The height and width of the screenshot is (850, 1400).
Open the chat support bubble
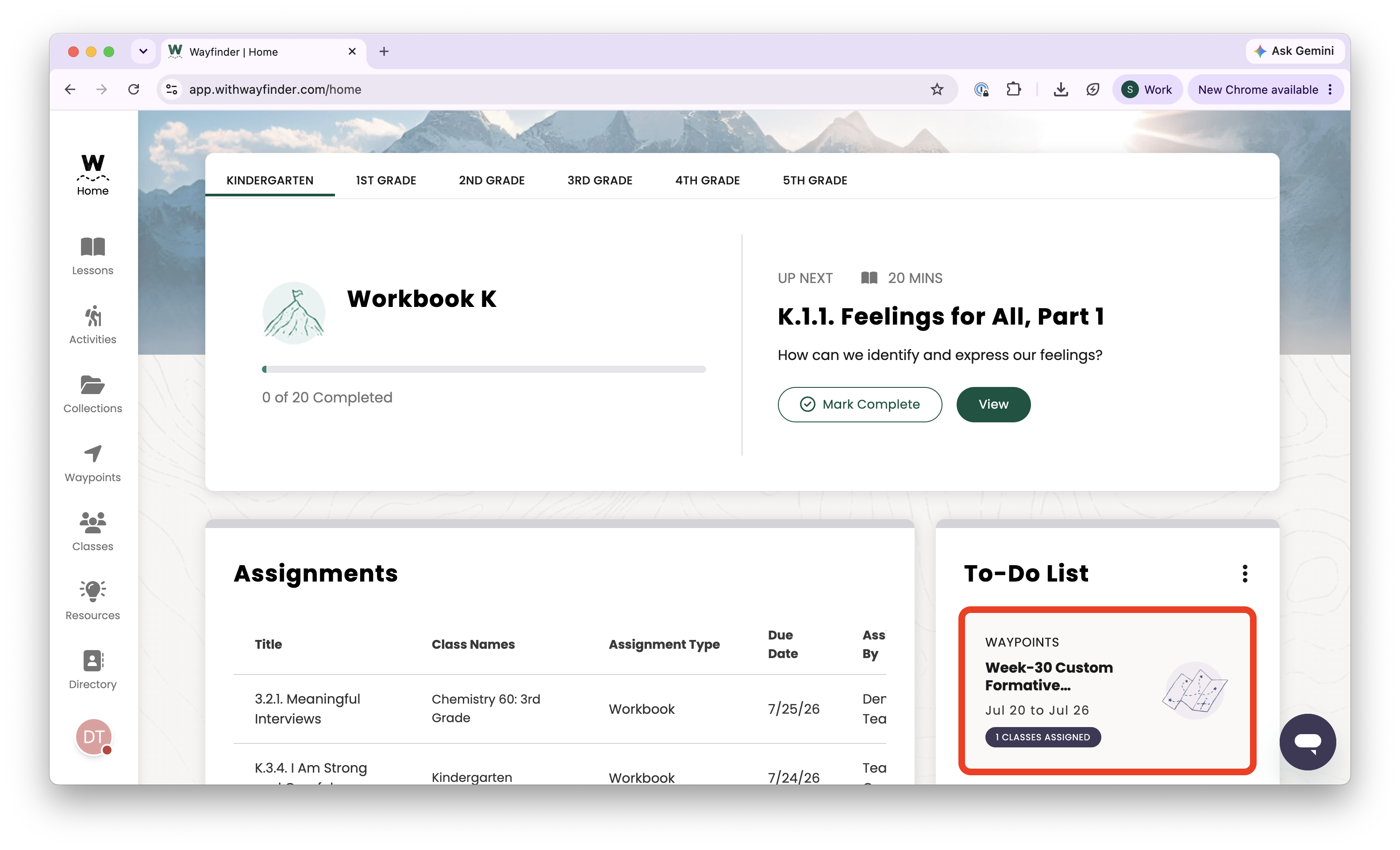pos(1308,742)
